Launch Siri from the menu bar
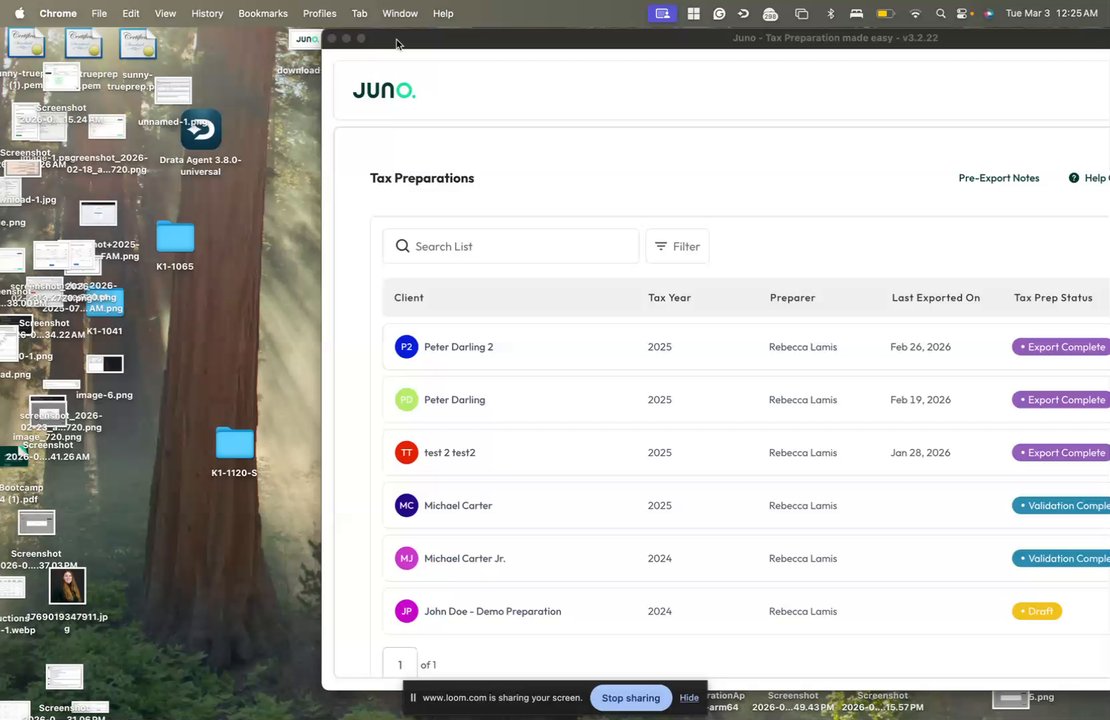 989,13
